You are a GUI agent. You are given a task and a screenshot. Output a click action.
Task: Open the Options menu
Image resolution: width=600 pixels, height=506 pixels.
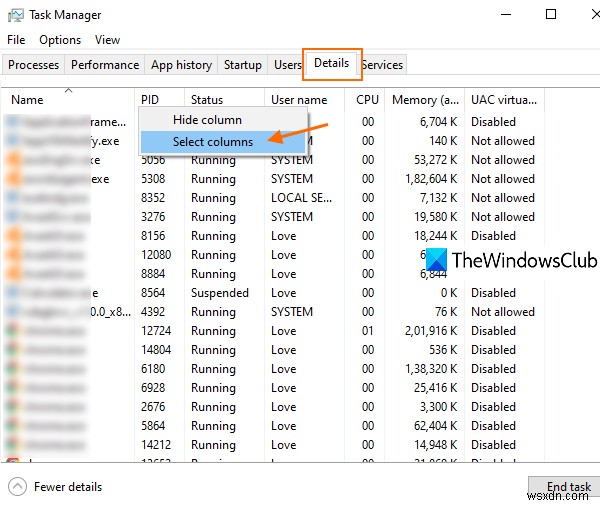[x=60, y=40]
